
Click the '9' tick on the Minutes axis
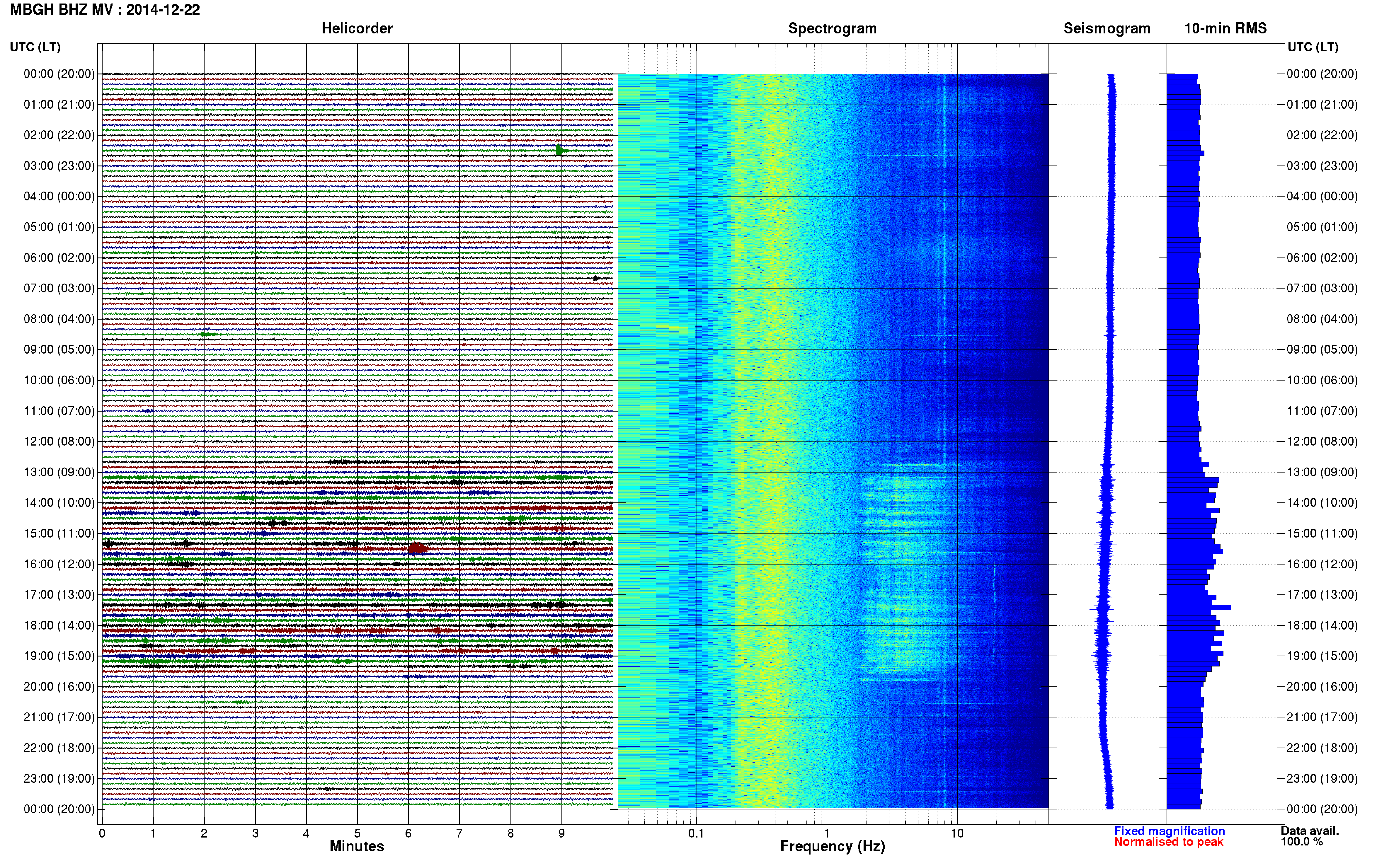click(x=561, y=833)
